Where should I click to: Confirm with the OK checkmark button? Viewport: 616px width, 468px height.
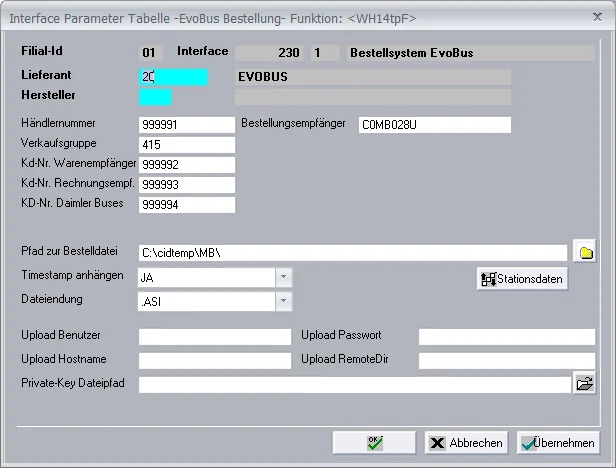click(374, 443)
